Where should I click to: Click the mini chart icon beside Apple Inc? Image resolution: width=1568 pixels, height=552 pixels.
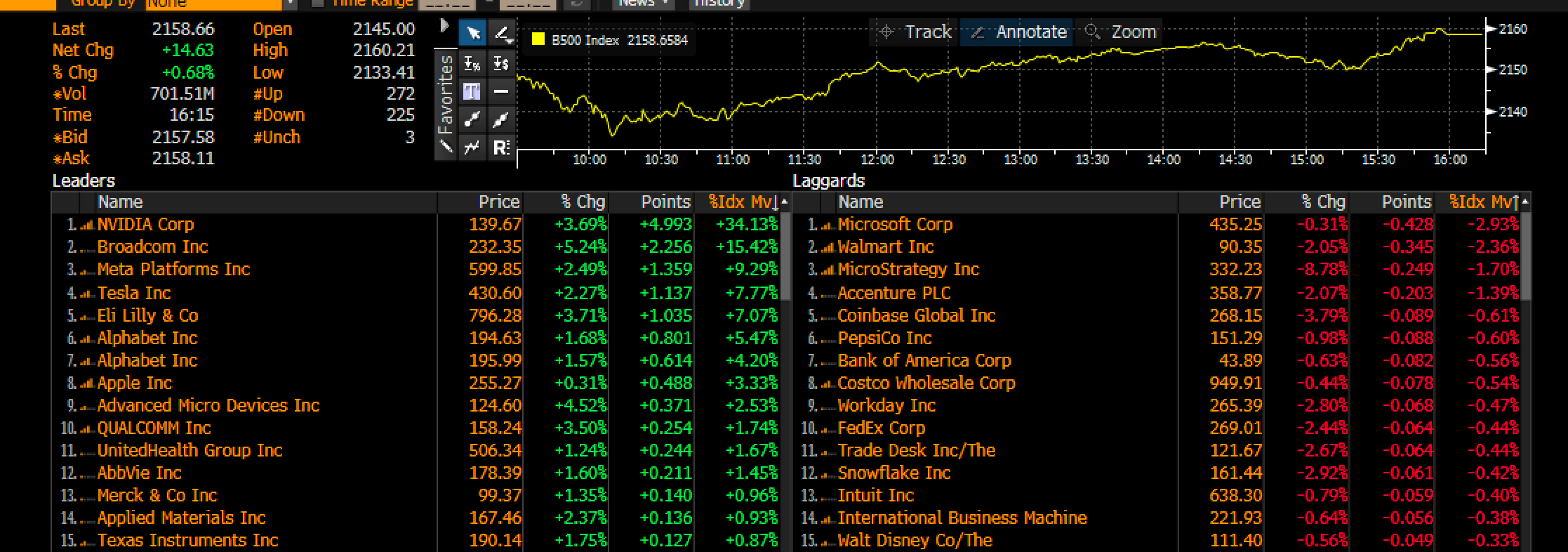87,383
